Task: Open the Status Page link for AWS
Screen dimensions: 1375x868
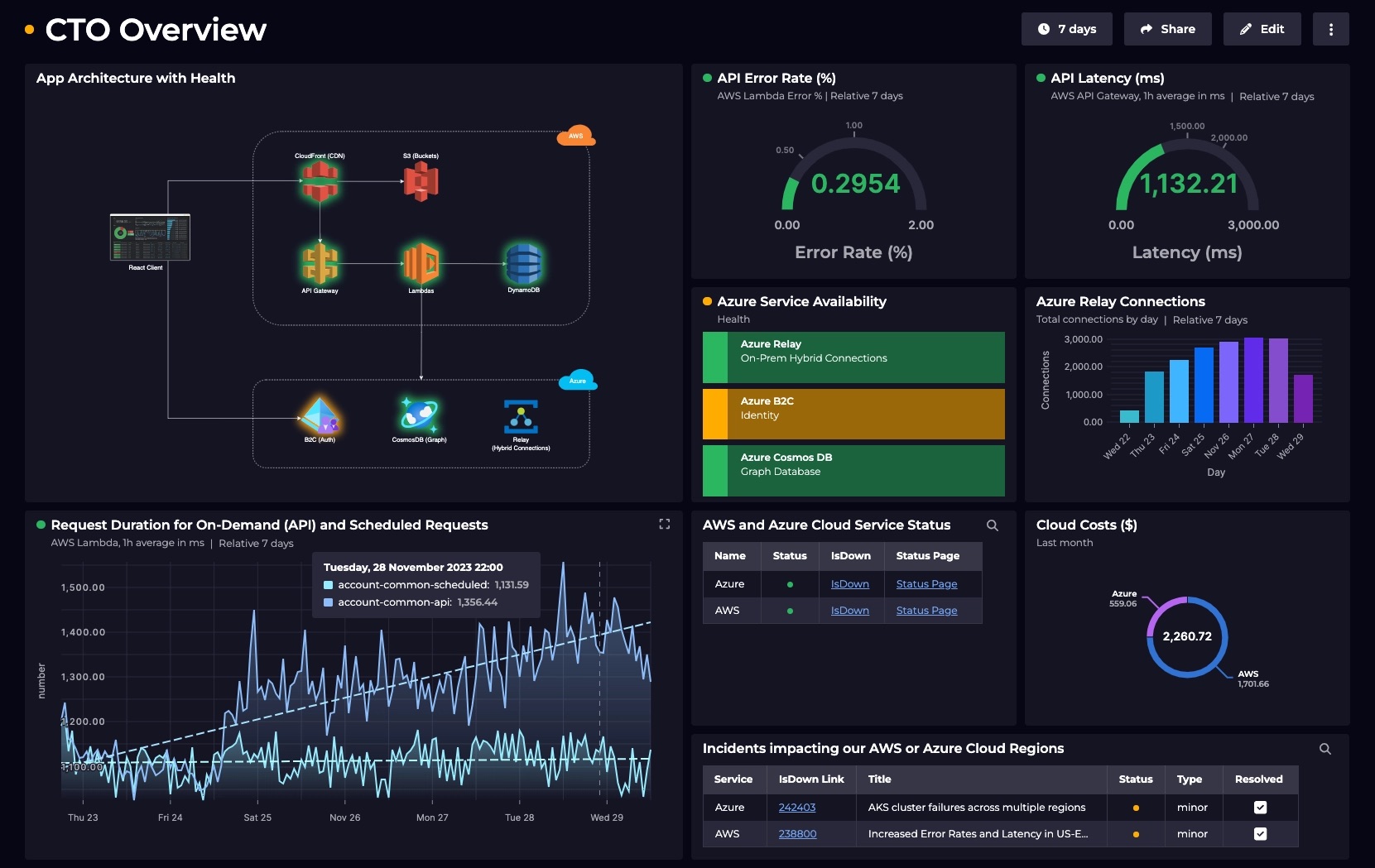Action: click(925, 610)
